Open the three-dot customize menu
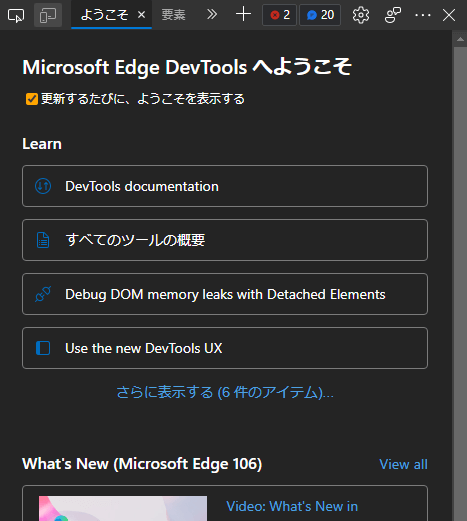 click(423, 15)
